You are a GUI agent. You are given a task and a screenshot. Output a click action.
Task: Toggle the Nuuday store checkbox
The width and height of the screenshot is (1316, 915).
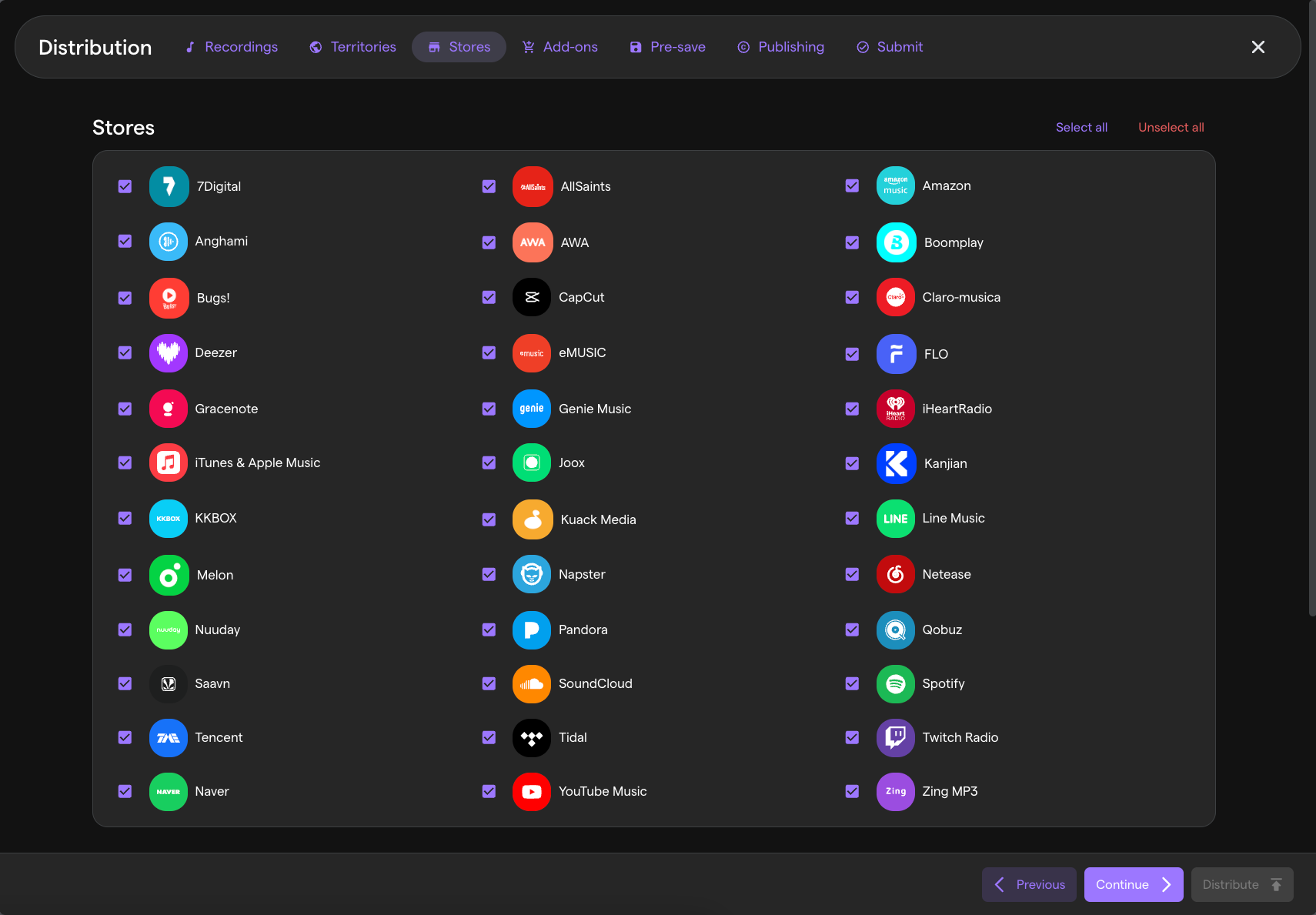tap(125, 629)
